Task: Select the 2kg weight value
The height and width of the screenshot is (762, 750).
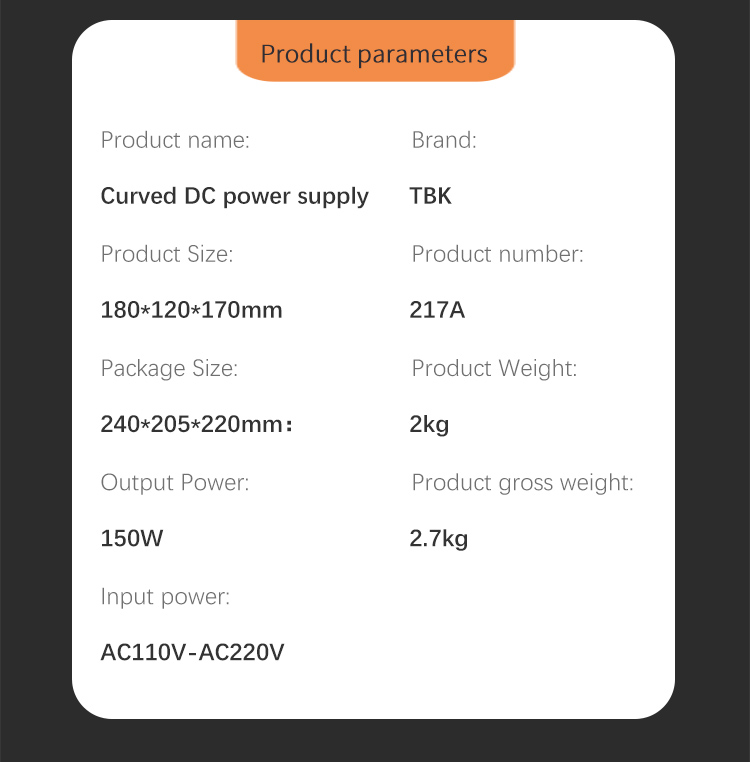Action: (429, 425)
